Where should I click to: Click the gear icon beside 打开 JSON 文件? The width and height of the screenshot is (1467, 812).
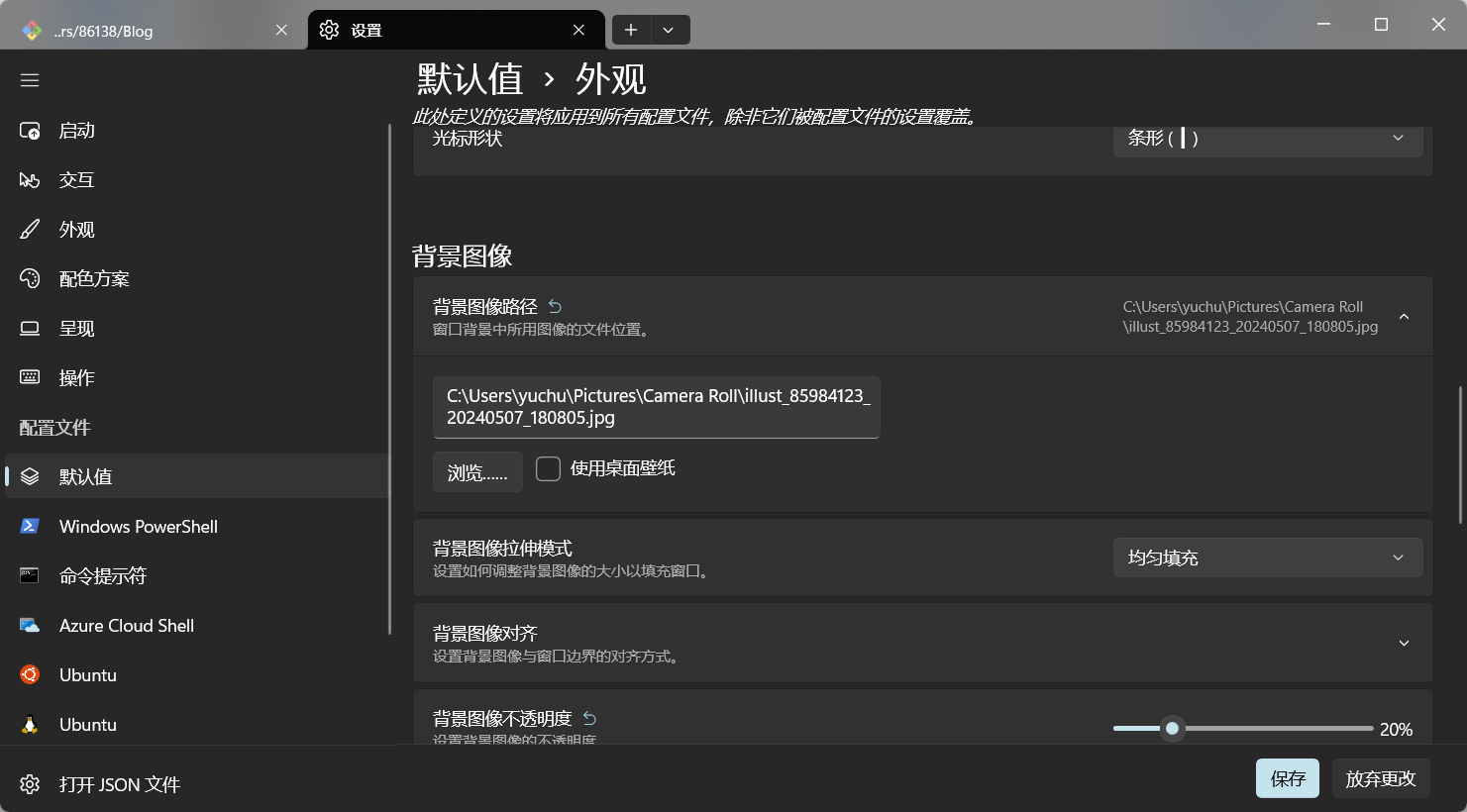[30, 784]
